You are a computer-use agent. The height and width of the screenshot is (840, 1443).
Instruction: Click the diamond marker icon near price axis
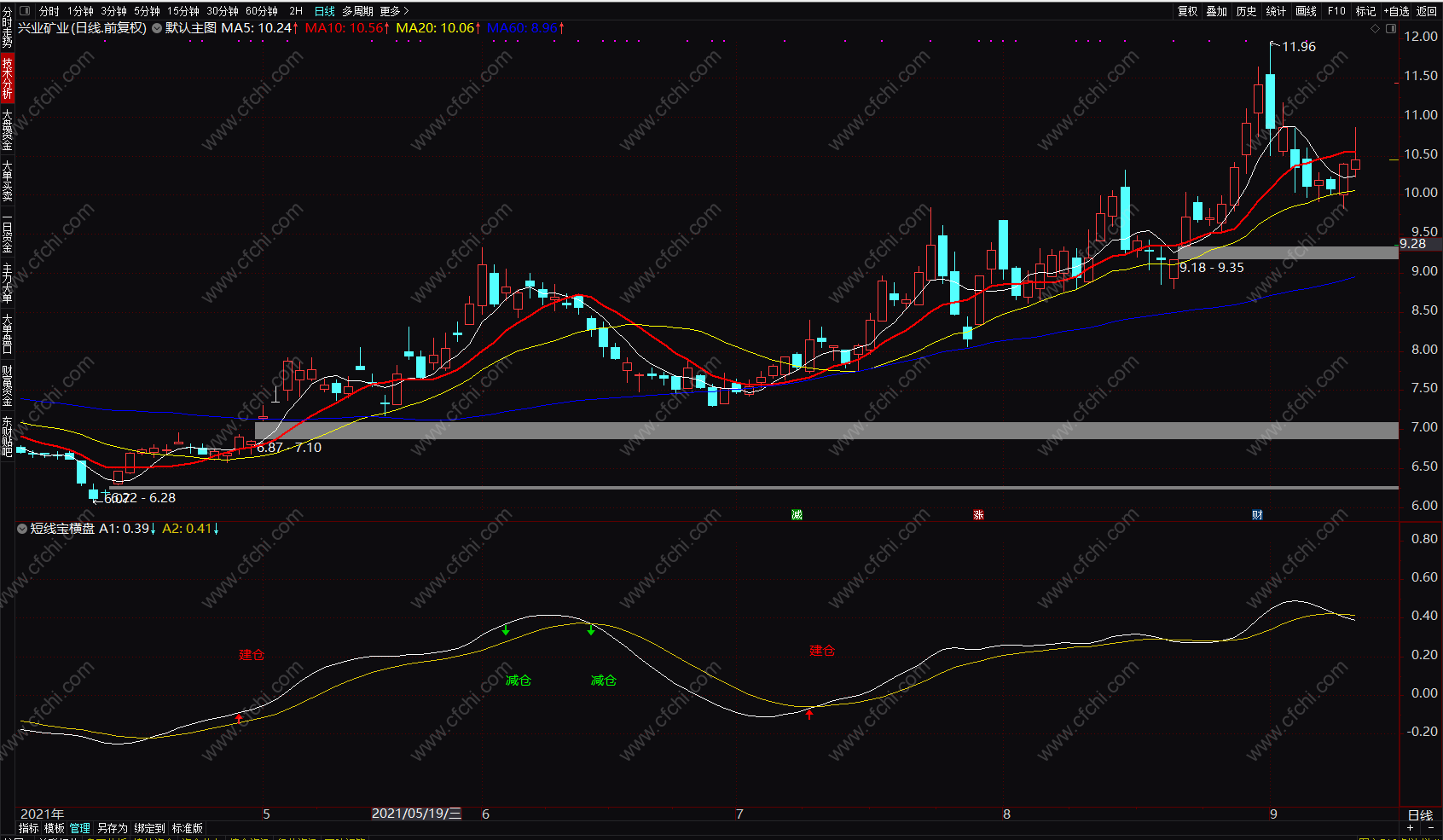pos(1375,28)
